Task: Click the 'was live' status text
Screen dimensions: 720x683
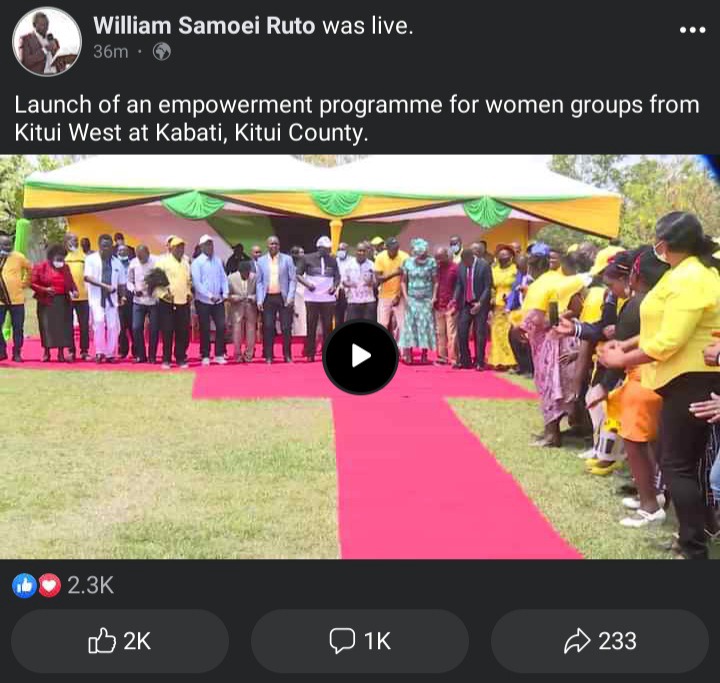Action: pos(367,26)
